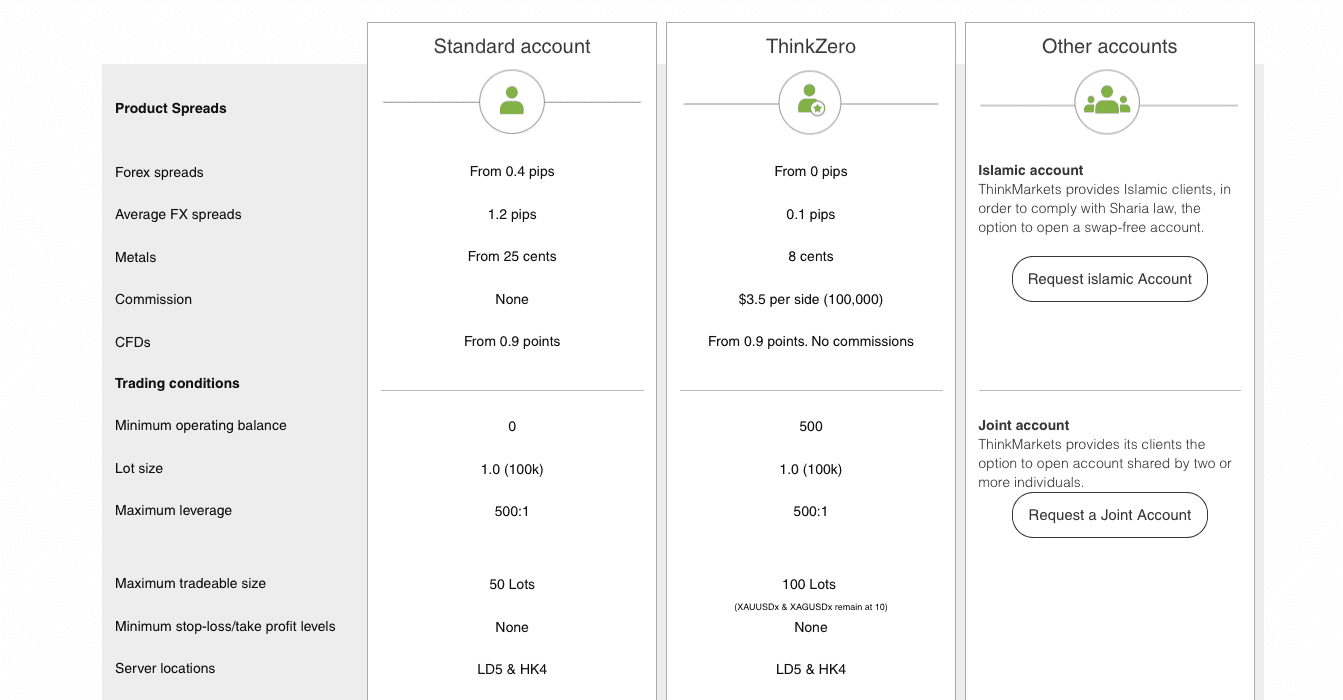
Task: Click ThinkZero commission $3.5 per side value
Action: pos(811,299)
